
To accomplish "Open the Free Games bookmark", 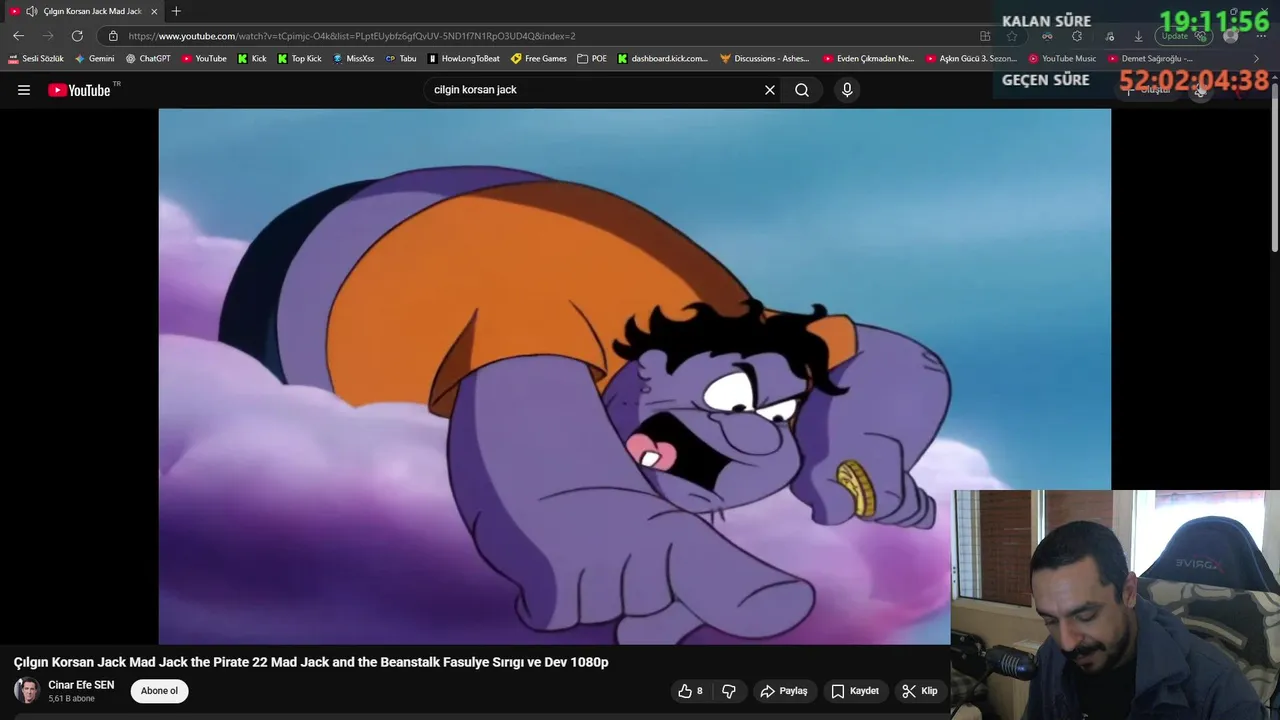I will pyautogui.click(x=538, y=59).
